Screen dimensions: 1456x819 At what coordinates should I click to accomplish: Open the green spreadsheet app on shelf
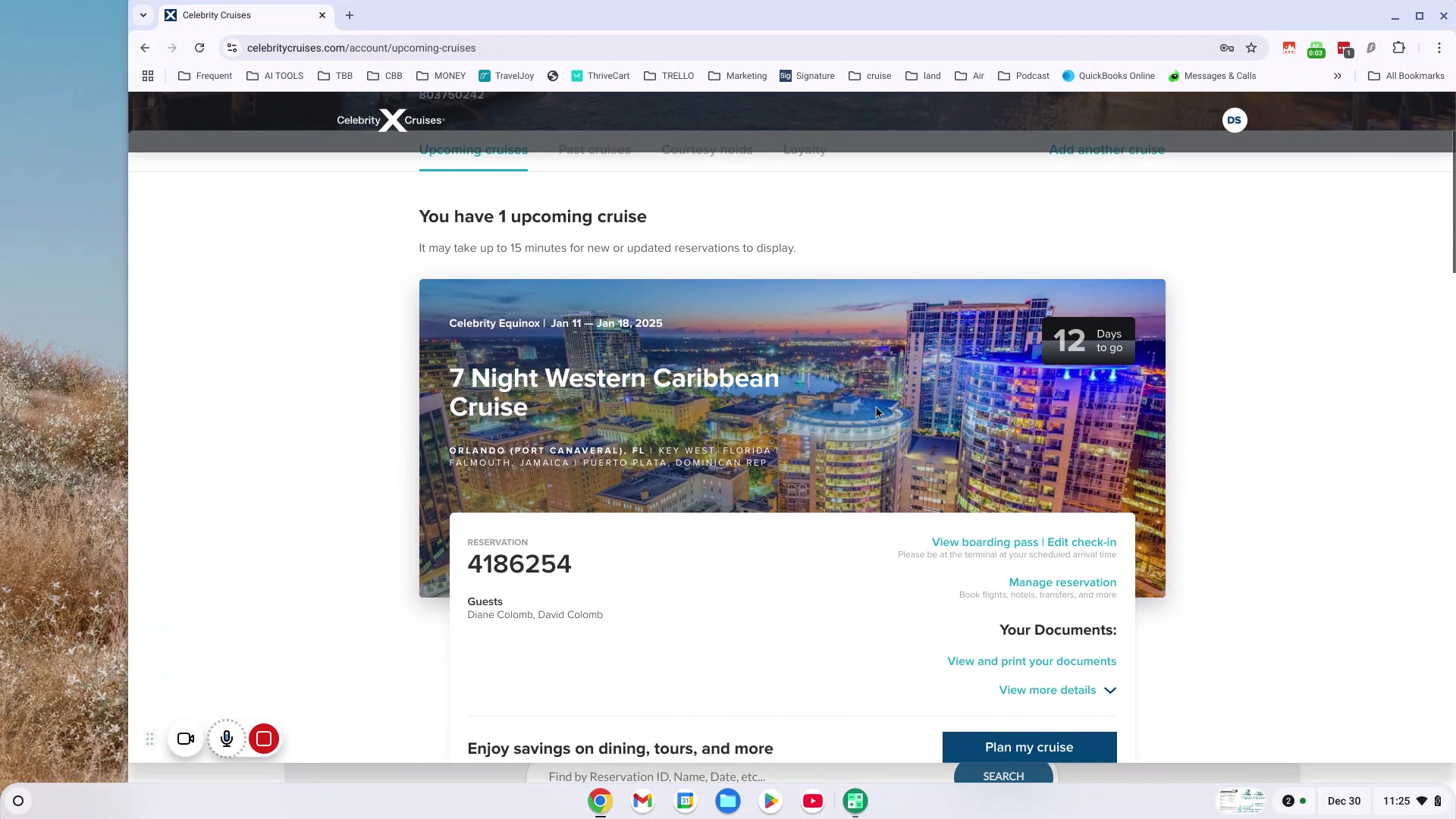[x=855, y=801]
